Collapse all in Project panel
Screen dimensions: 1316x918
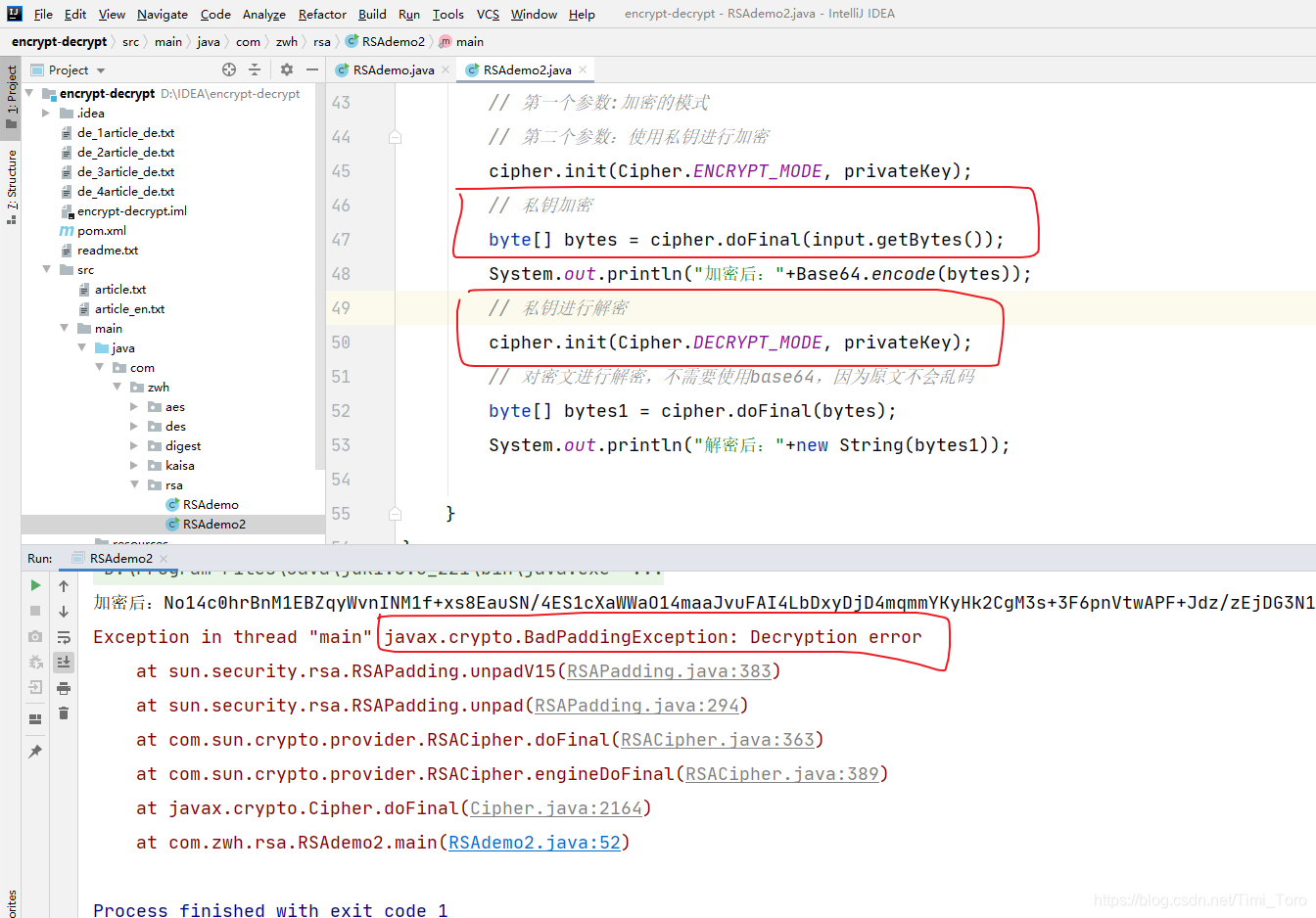(255, 69)
